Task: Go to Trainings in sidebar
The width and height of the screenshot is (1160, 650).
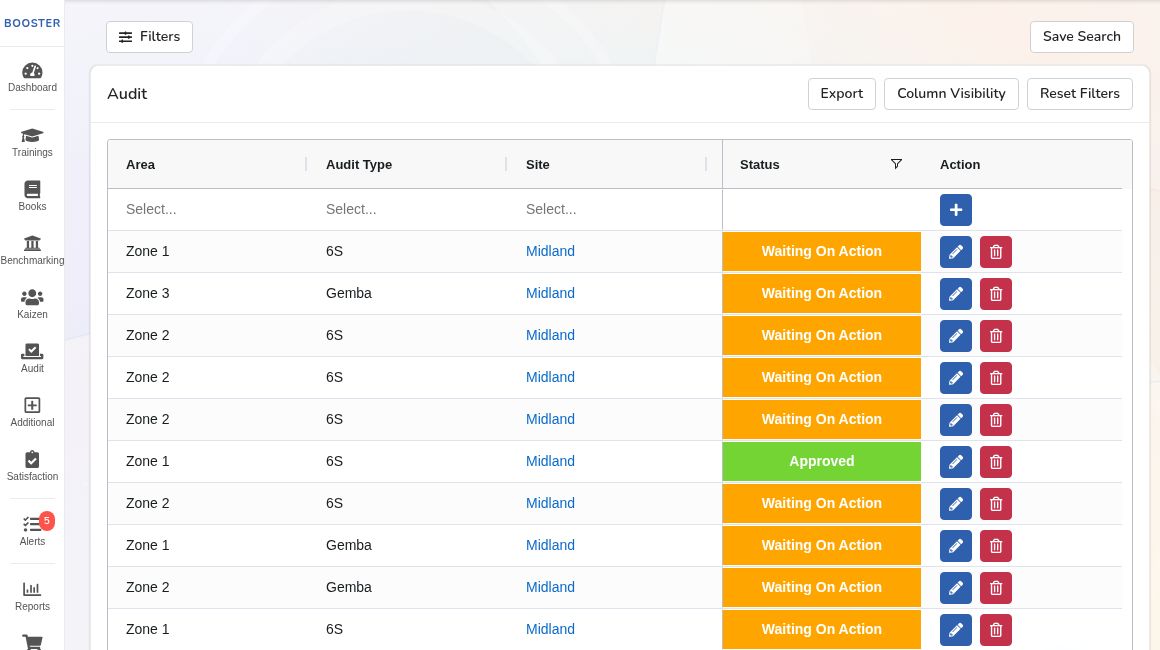Action: click(32, 143)
